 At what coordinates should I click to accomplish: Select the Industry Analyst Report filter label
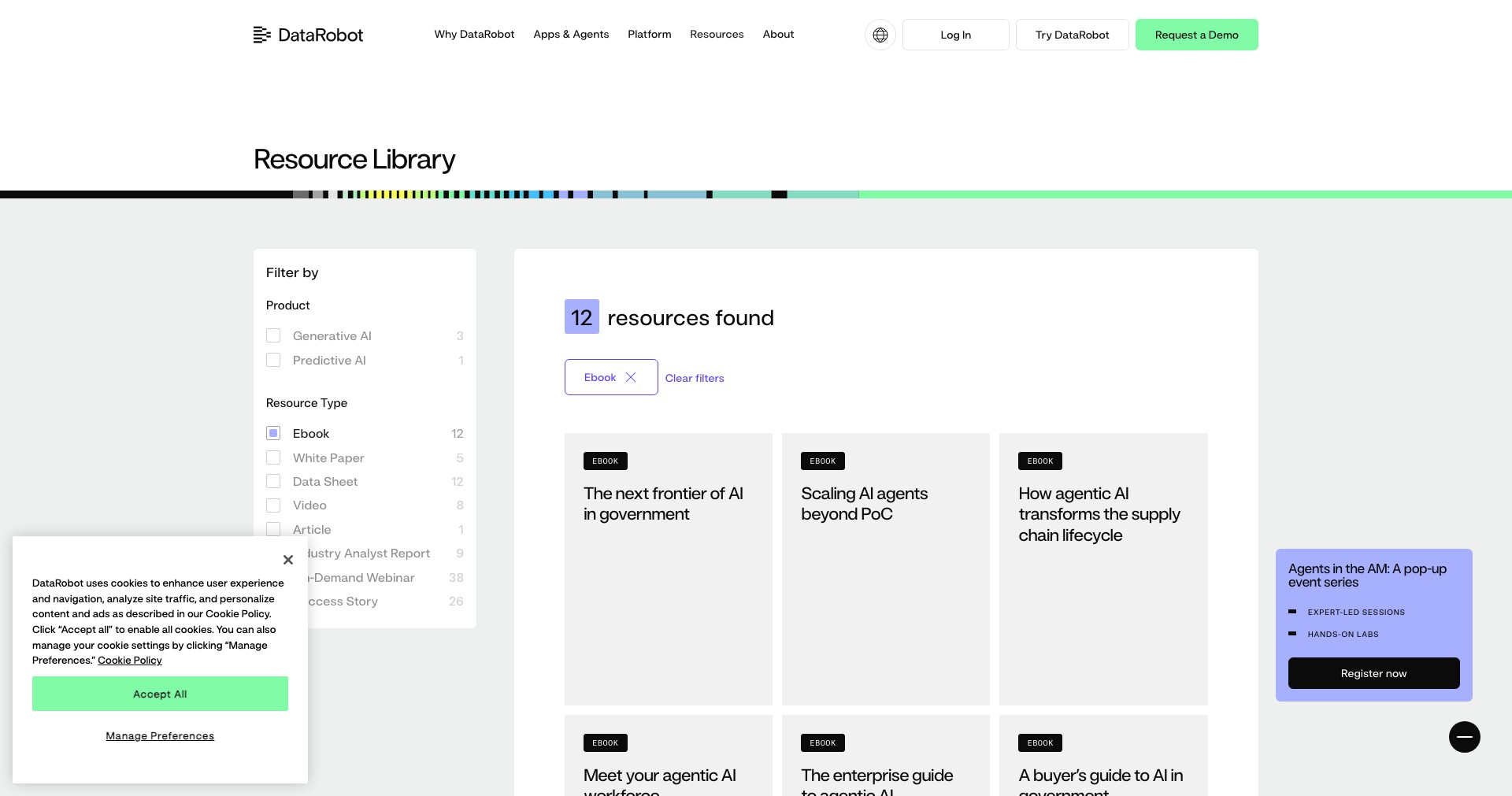point(369,553)
